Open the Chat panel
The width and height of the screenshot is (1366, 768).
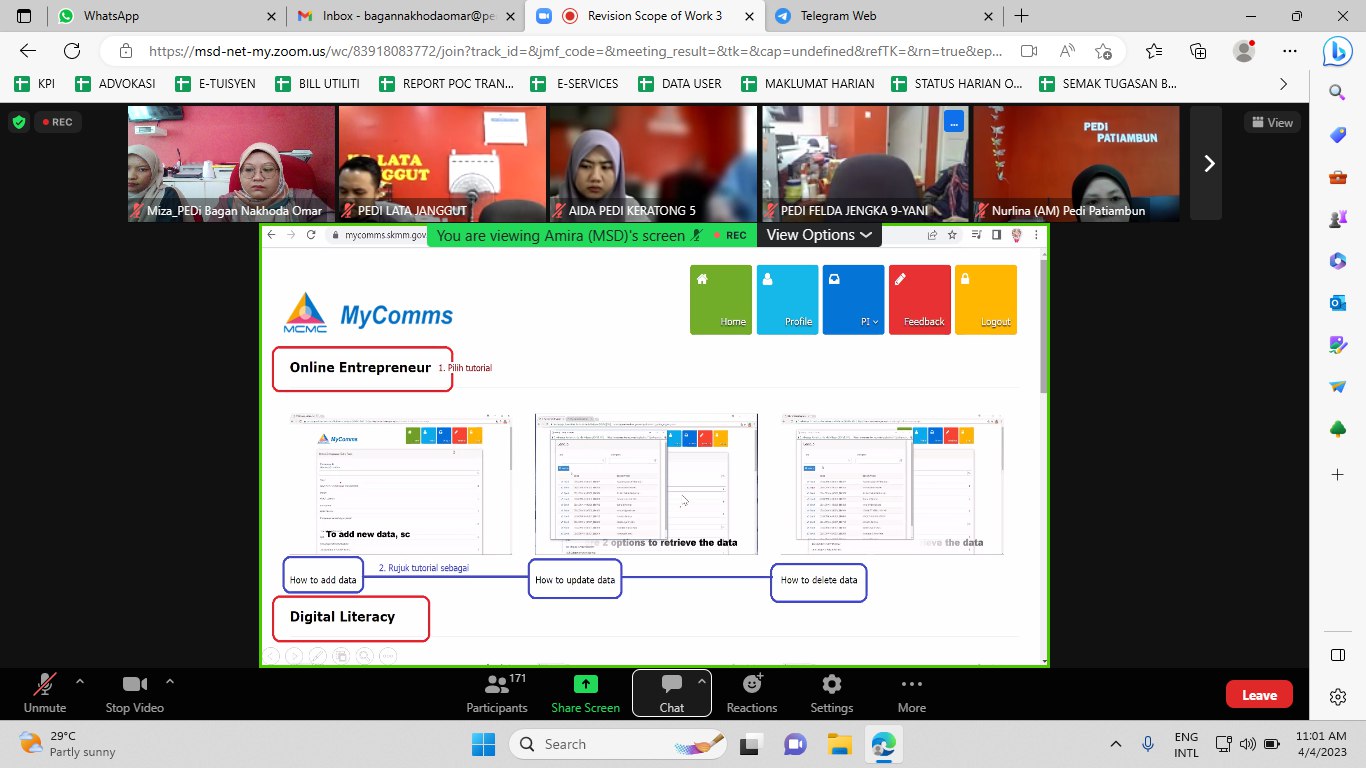671,693
